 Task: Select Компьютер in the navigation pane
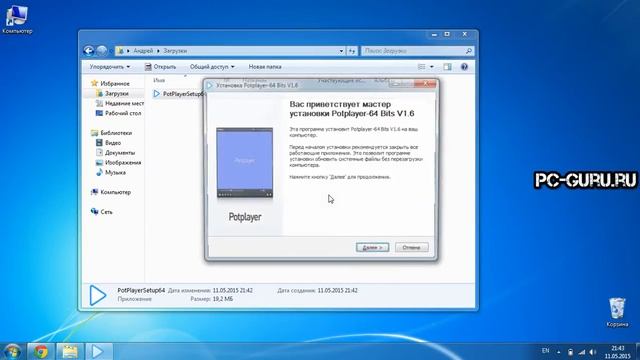(x=111, y=192)
